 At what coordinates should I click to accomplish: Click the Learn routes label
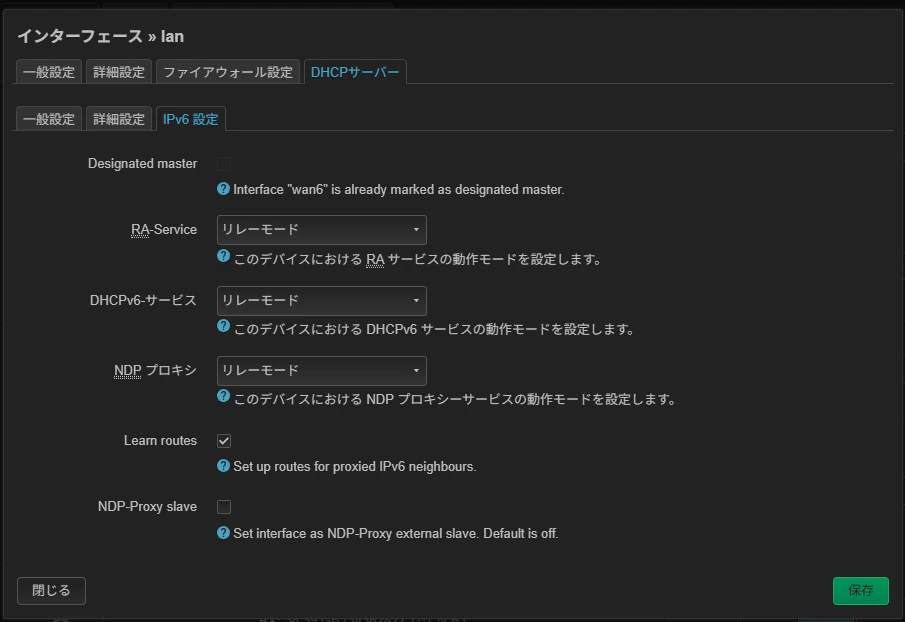tap(160, 441)
